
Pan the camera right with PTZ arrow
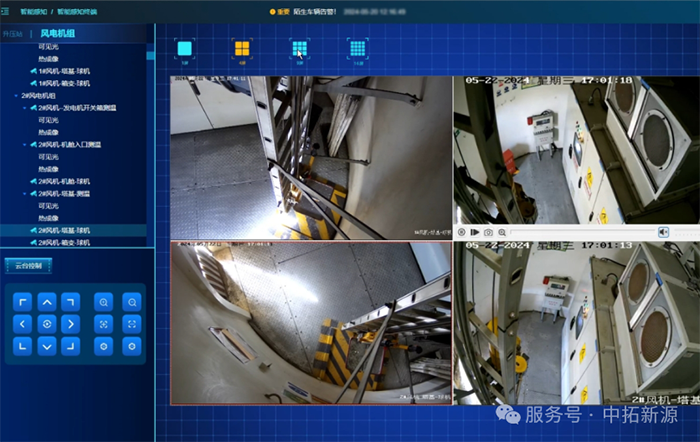click(70, 323)
